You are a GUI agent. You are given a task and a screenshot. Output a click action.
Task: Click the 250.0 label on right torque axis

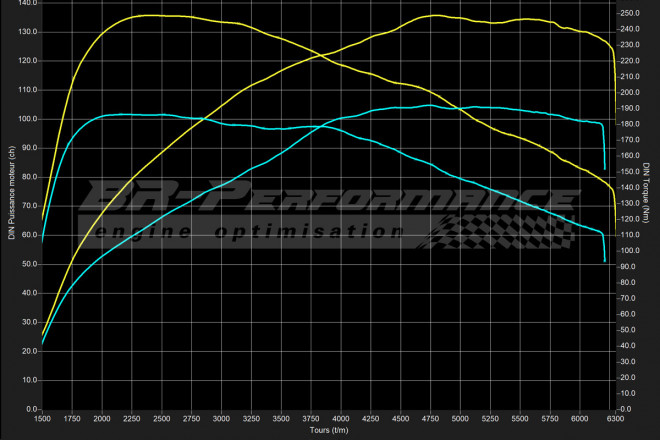pos(630,14)
